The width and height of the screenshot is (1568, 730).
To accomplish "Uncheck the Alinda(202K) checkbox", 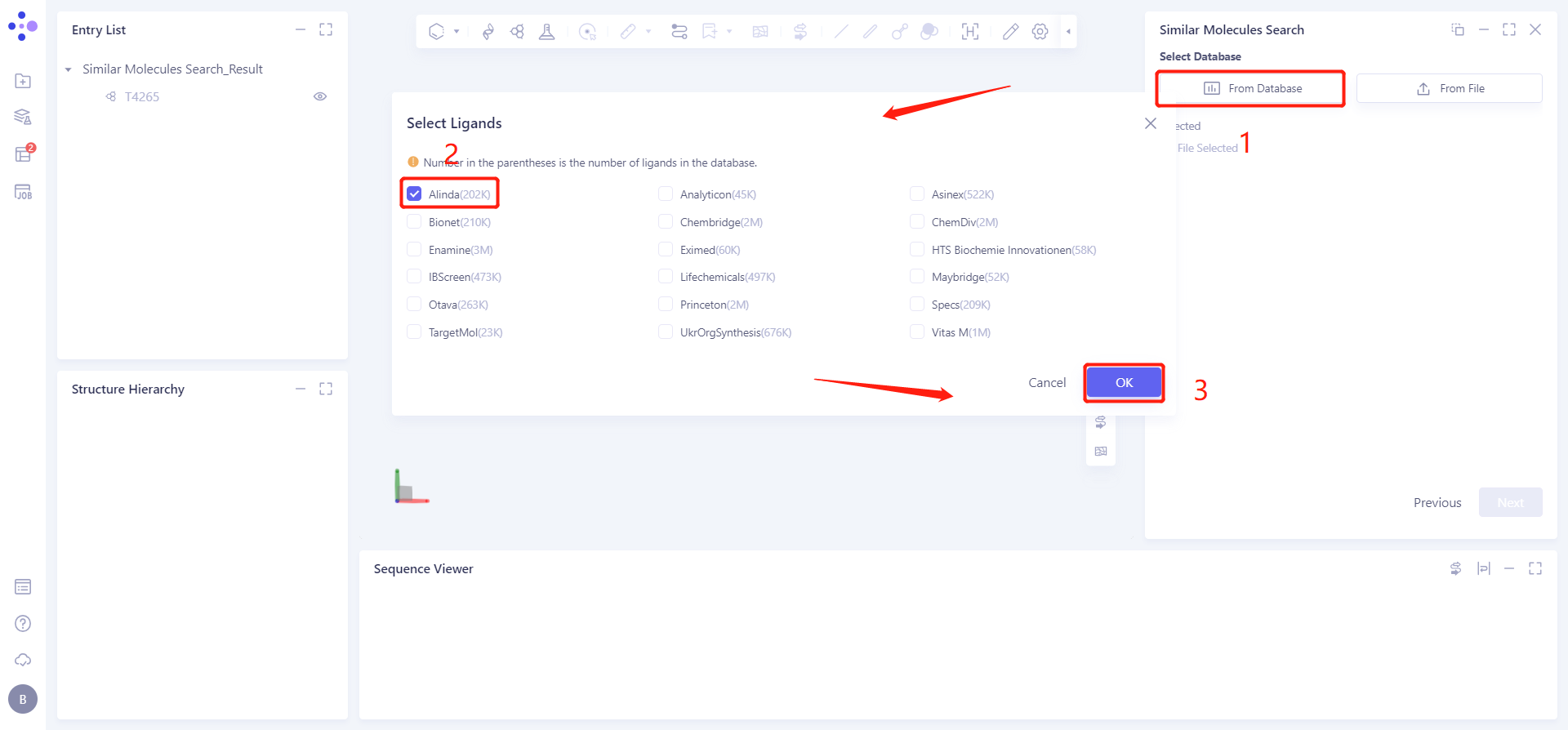I will [414, 194].
